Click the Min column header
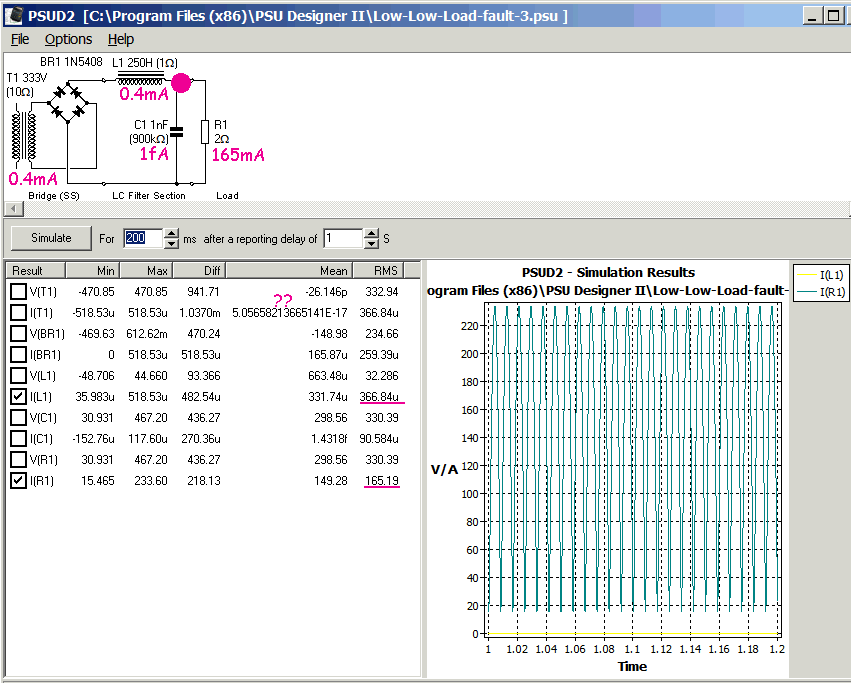The height and width of the screenshot is (683, 851). coord(93,270)
